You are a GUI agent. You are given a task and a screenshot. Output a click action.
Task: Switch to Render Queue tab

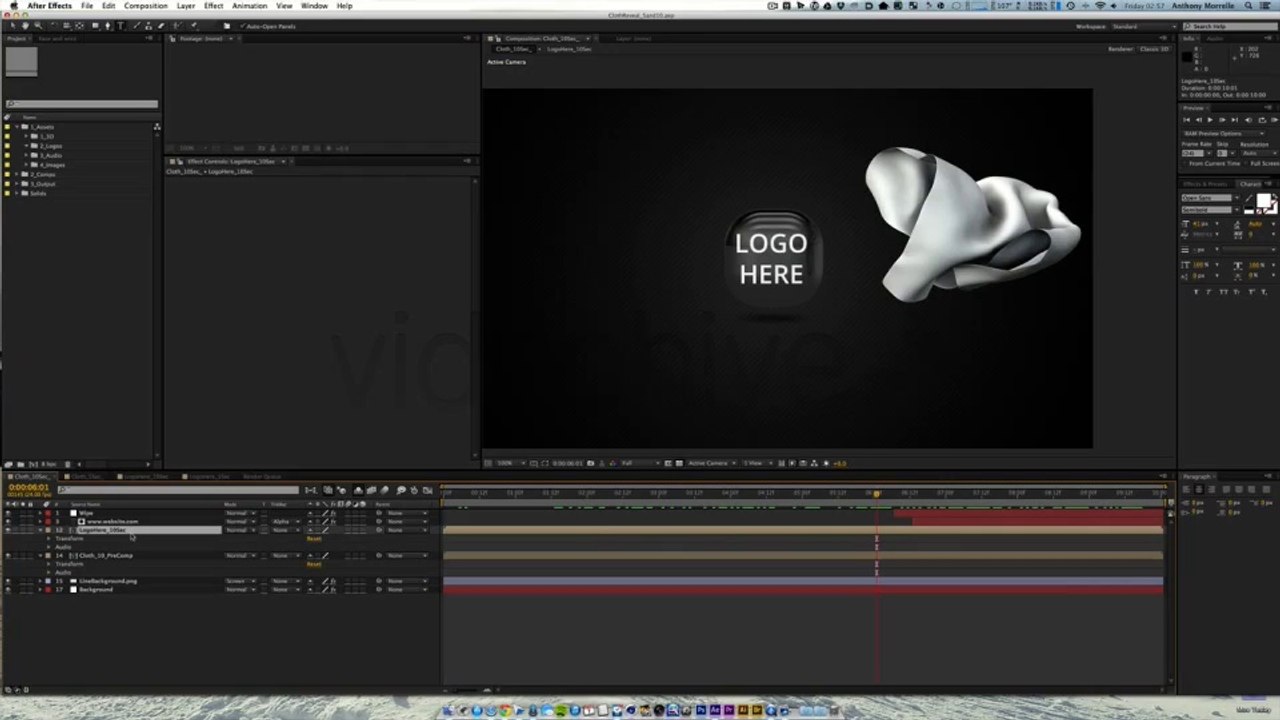click(x=262, y=477)
